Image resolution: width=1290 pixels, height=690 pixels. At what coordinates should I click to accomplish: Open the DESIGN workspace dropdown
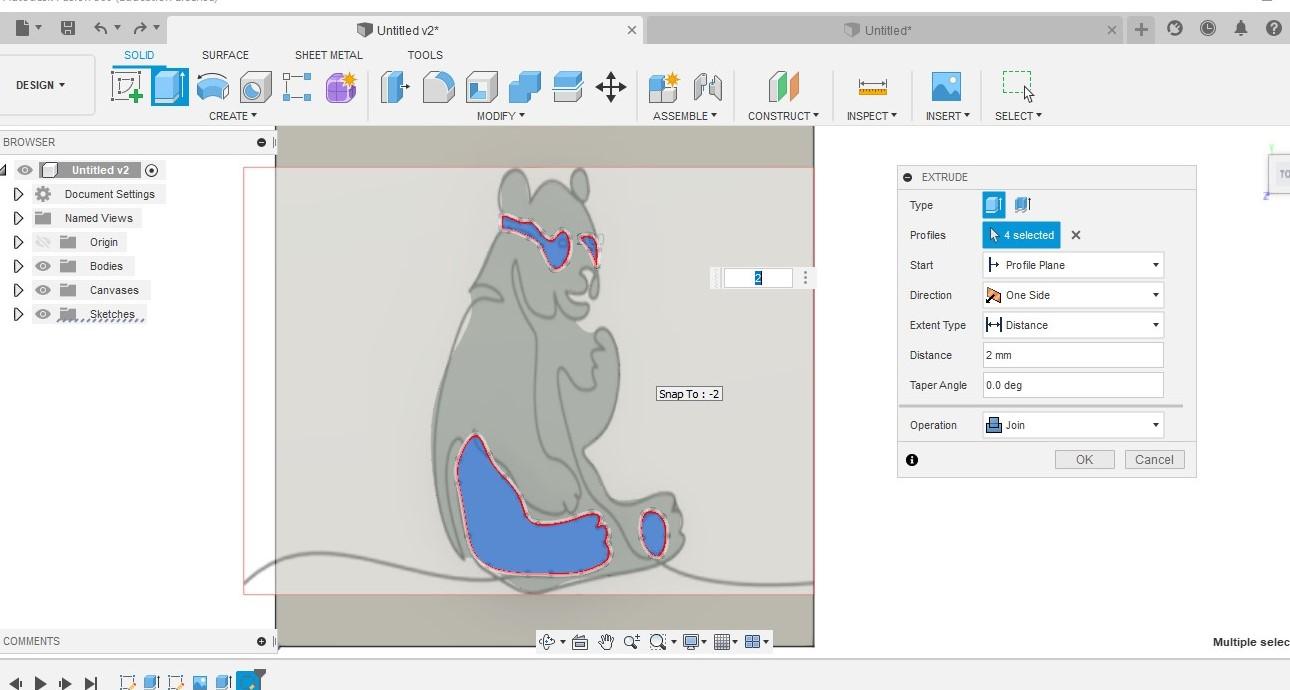pyautogui.click(x=41, y=85)
